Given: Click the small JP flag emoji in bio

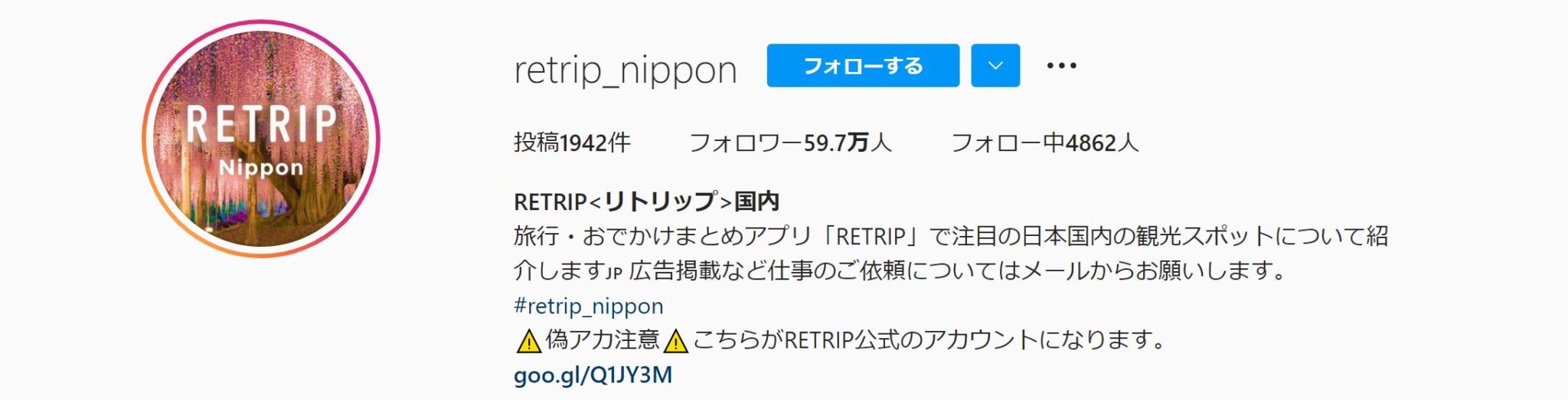Looking at the screenshot, I should (614, 272).
